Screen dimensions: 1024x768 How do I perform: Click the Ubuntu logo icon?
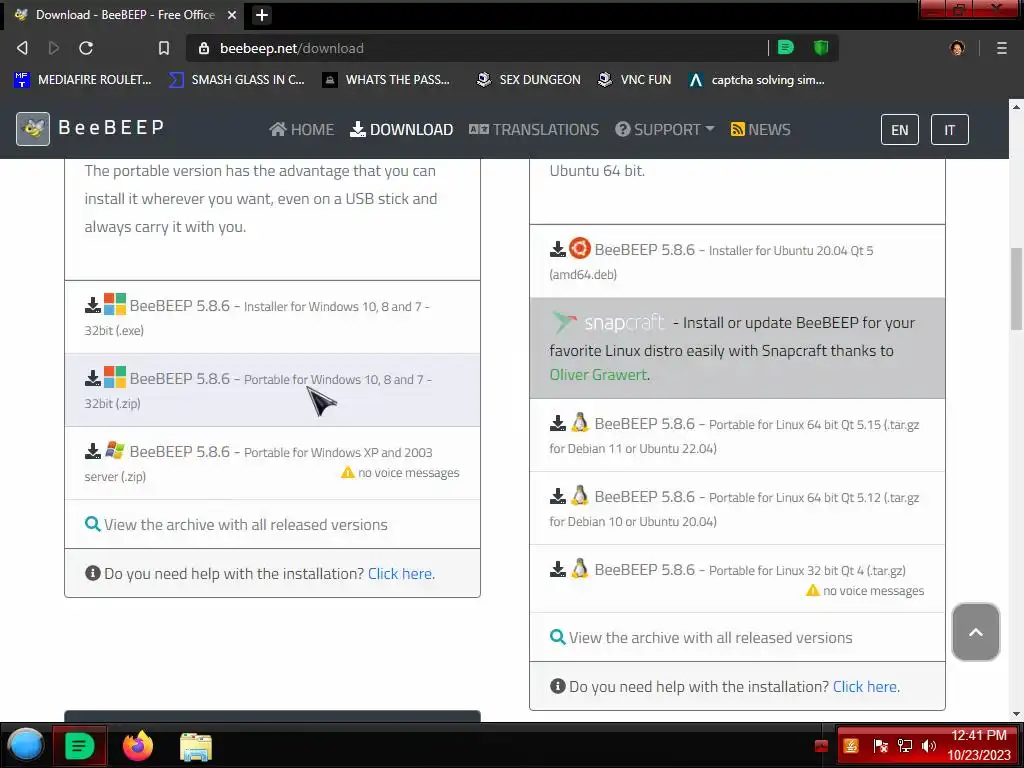point(580,249)
